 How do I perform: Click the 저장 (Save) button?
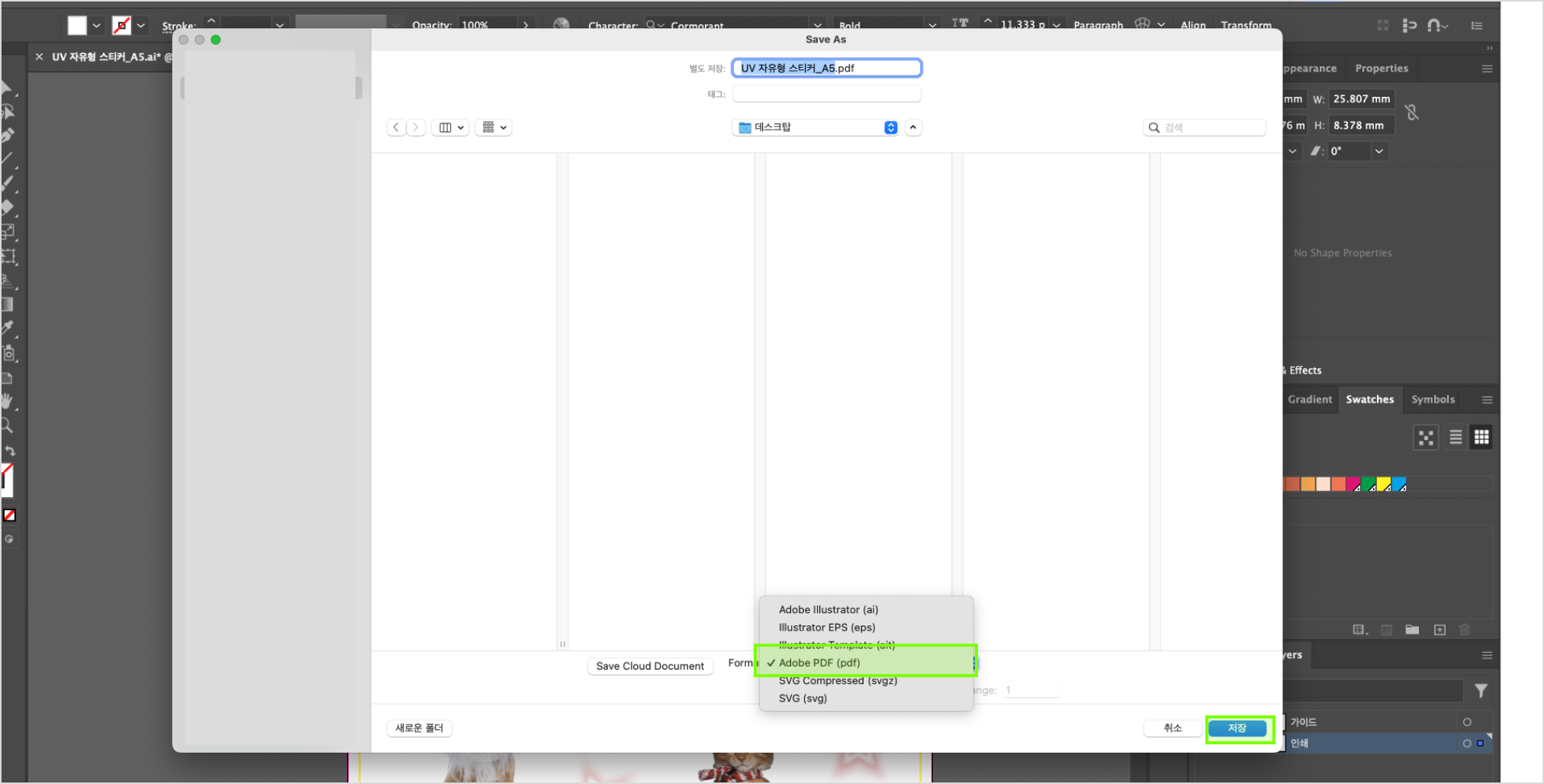[x=1239, y=728]
